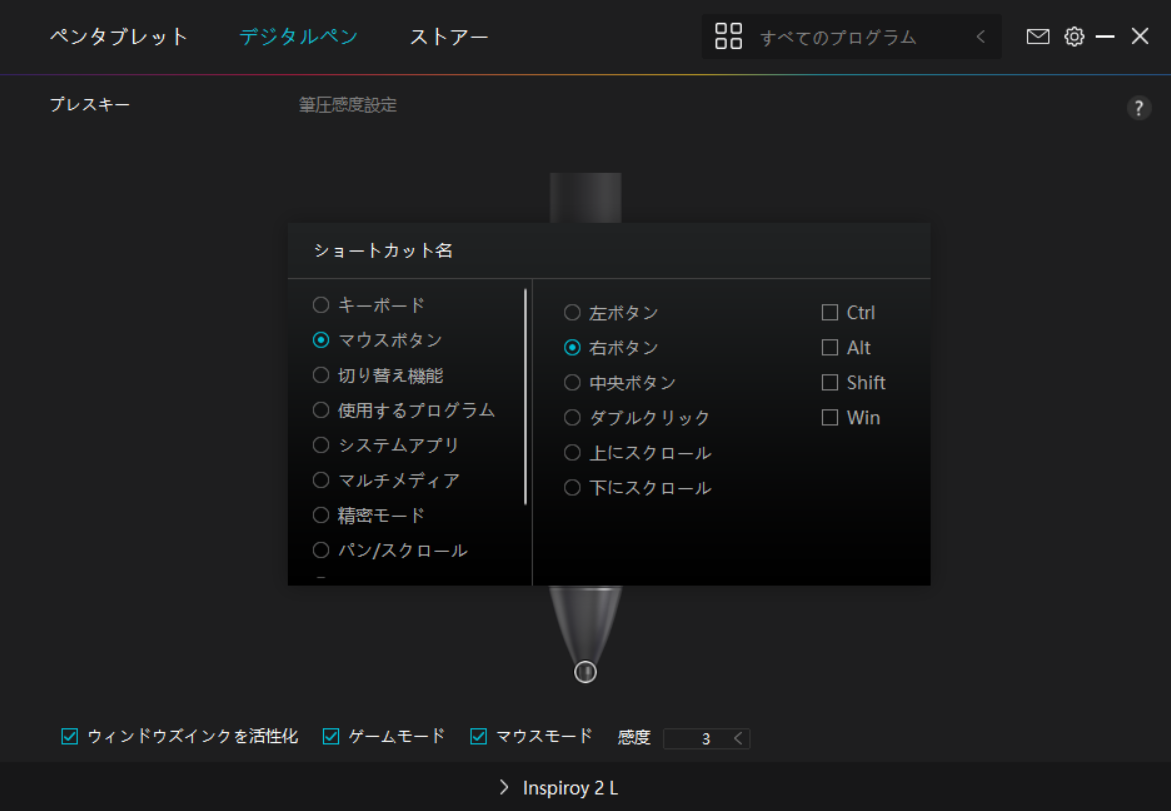1171x811 pixels.
Task: Open settings via the gear icon
Action: [1074, 37]
